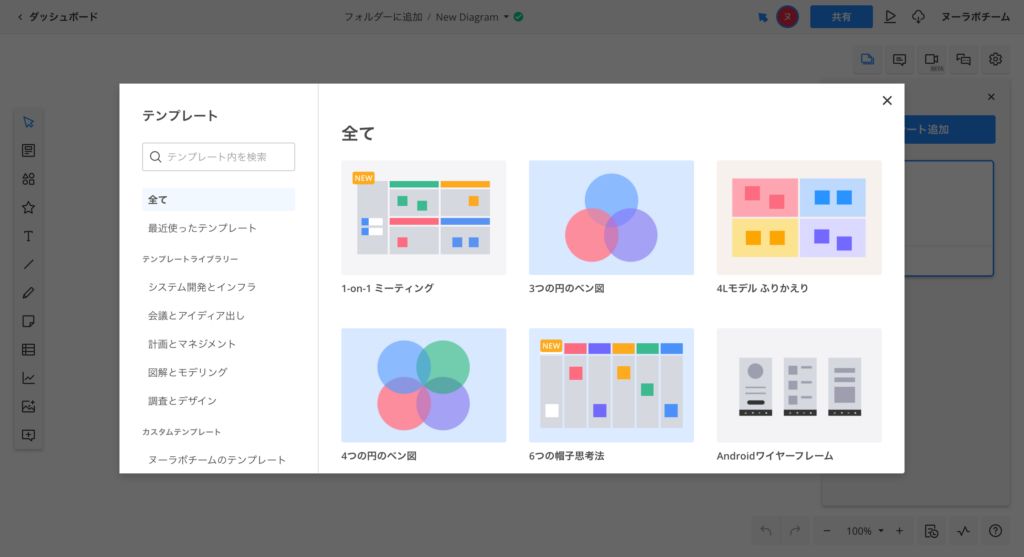Select 最近使ったテンプレート in sidebar
Viewport: 1024px width, 557px height.
202,228
